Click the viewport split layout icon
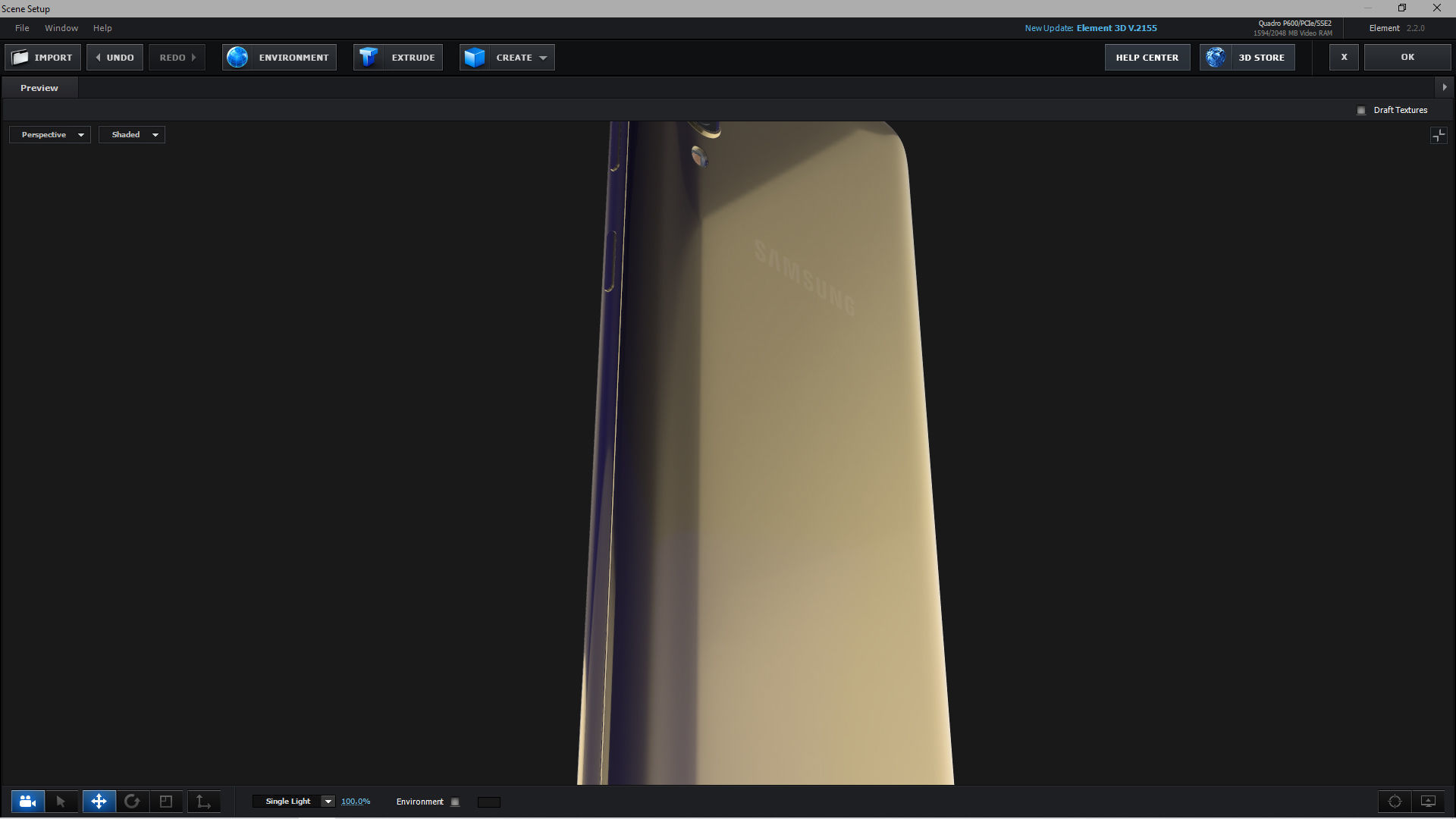Viewport: 1456px width, 819px height. coord(1439,136)
